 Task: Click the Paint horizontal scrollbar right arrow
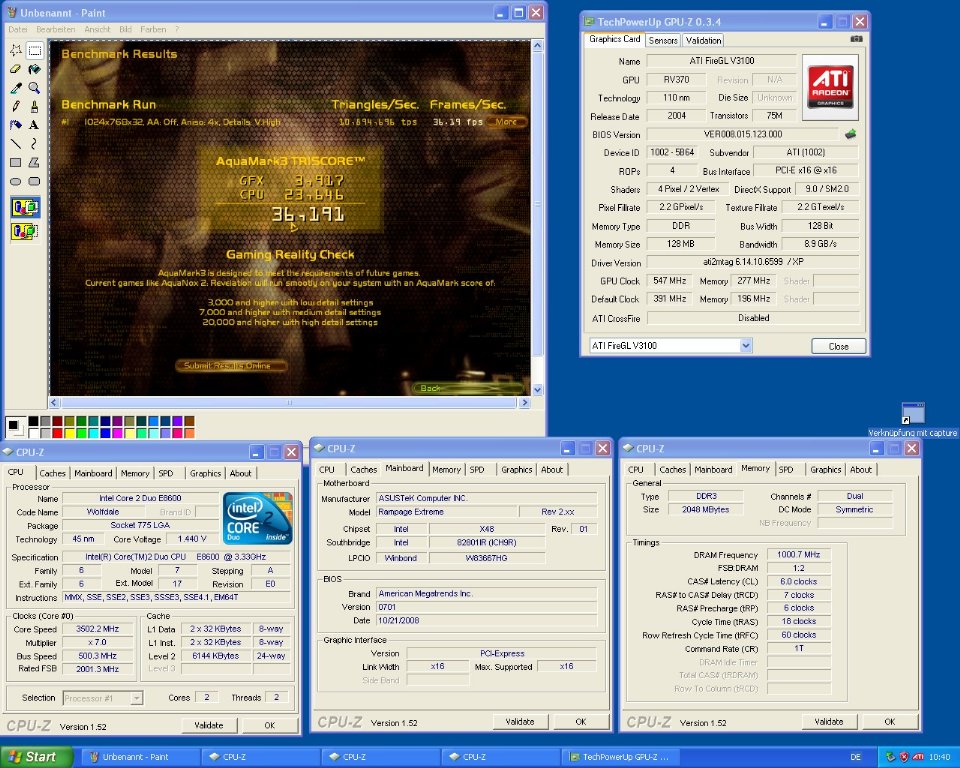524,402
